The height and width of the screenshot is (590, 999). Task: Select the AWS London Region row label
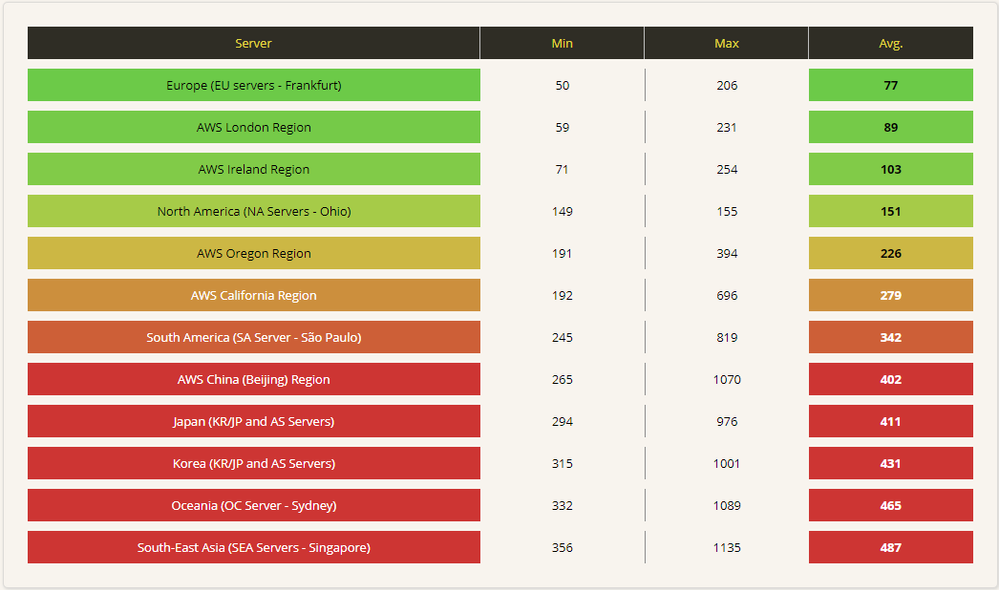(x=254, y=127)
